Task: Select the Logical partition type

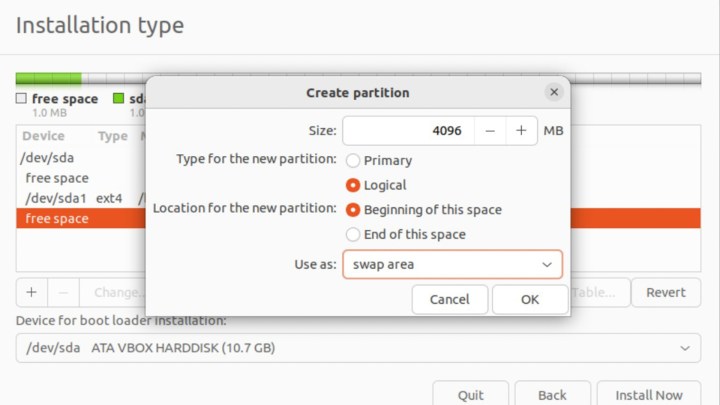Action: [353, 185]
